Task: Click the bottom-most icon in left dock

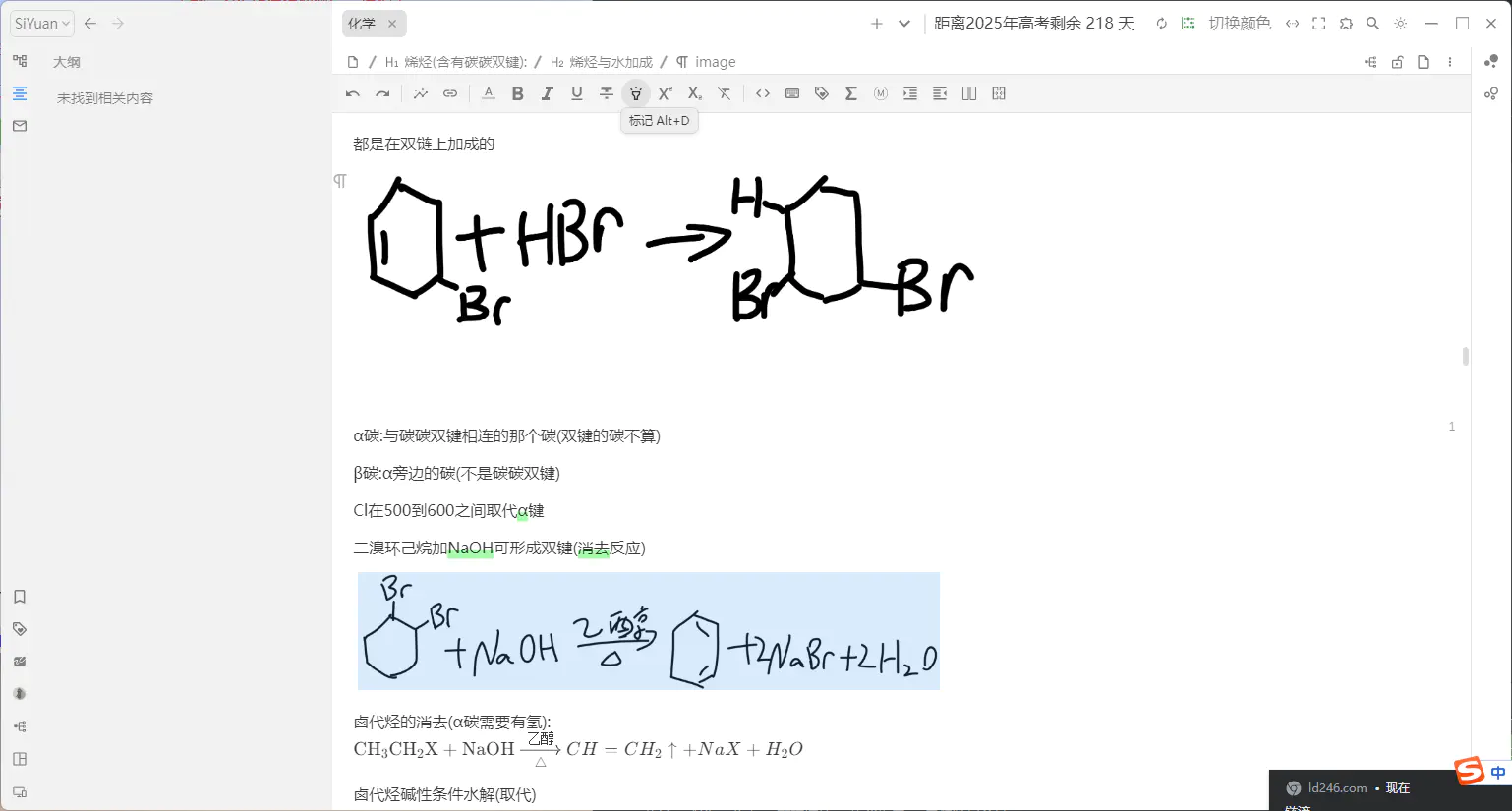Action: pos(20,791)
